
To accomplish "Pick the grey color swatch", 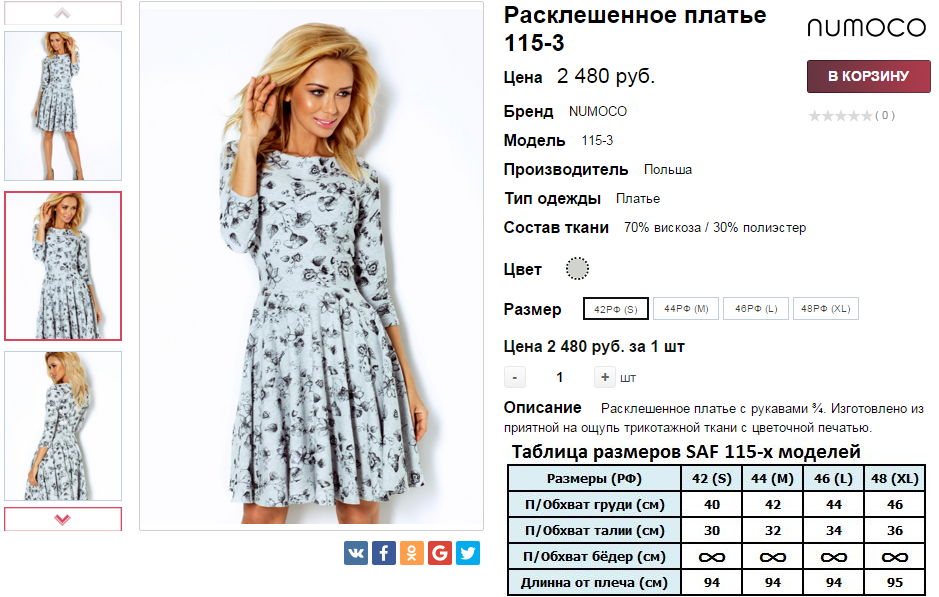I will [x=577, y=269].
